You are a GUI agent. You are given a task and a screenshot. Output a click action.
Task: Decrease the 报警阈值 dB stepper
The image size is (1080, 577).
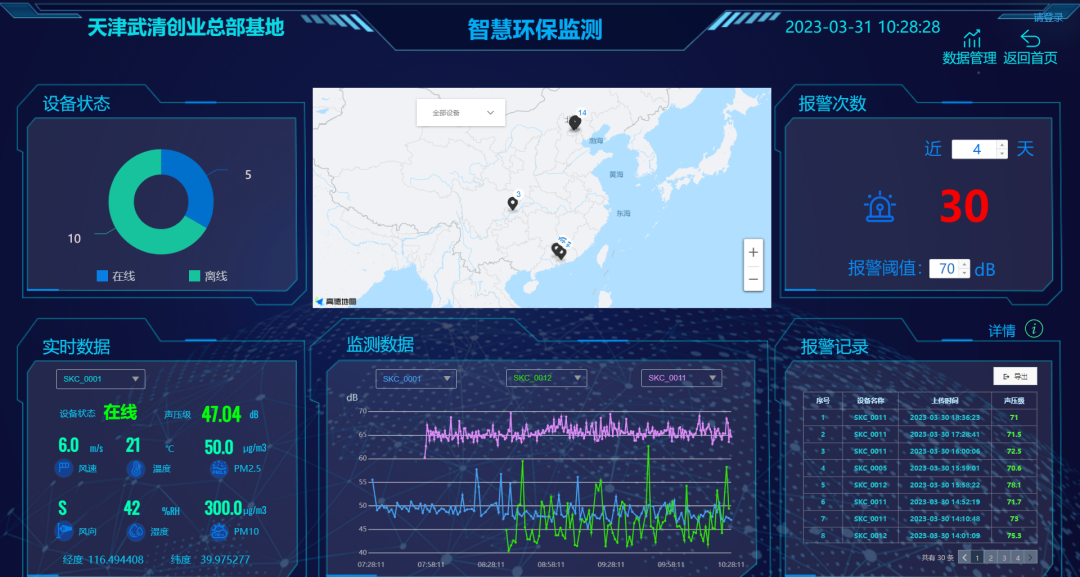[964, 273]
